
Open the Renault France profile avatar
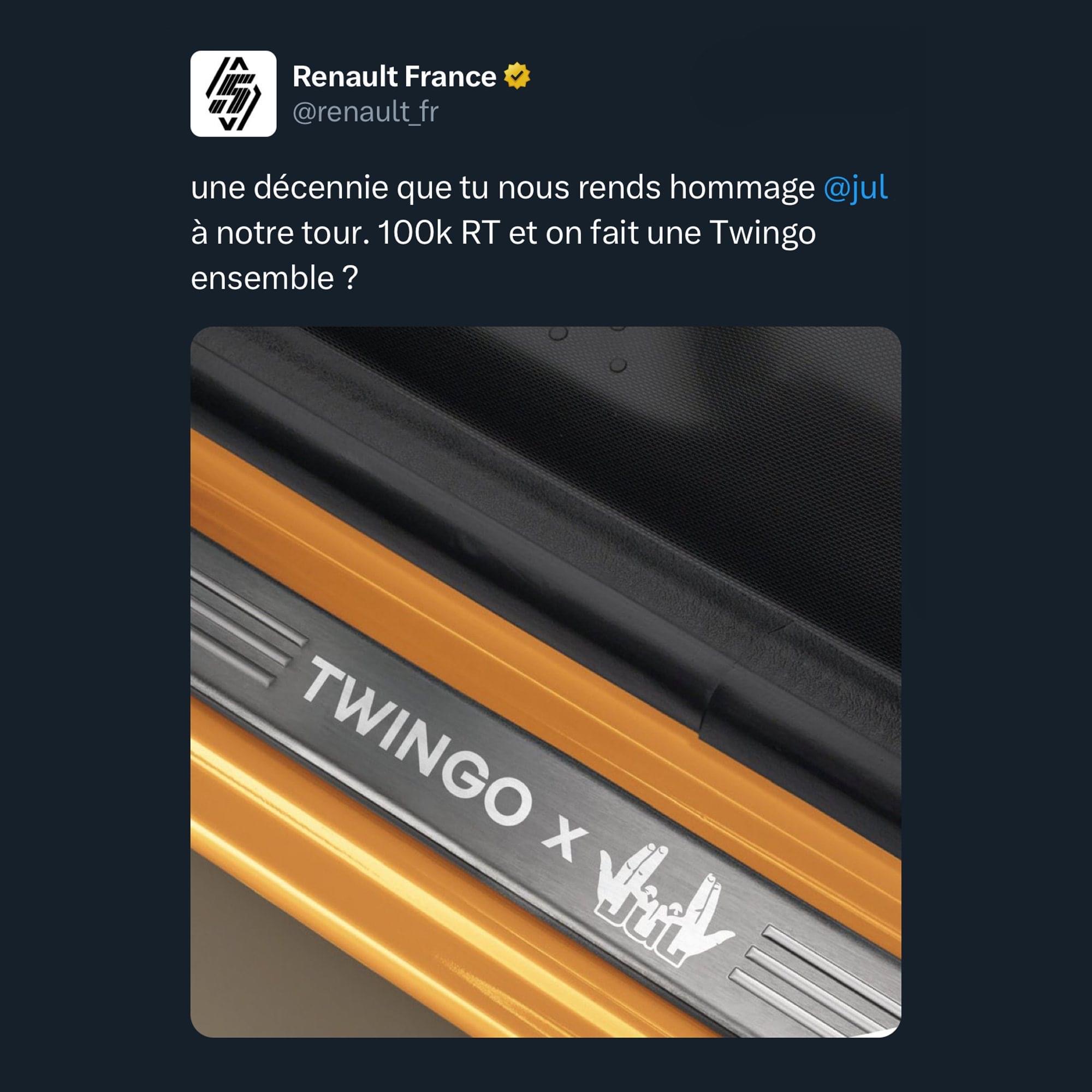pyautogui.click(x=234, y=94)
